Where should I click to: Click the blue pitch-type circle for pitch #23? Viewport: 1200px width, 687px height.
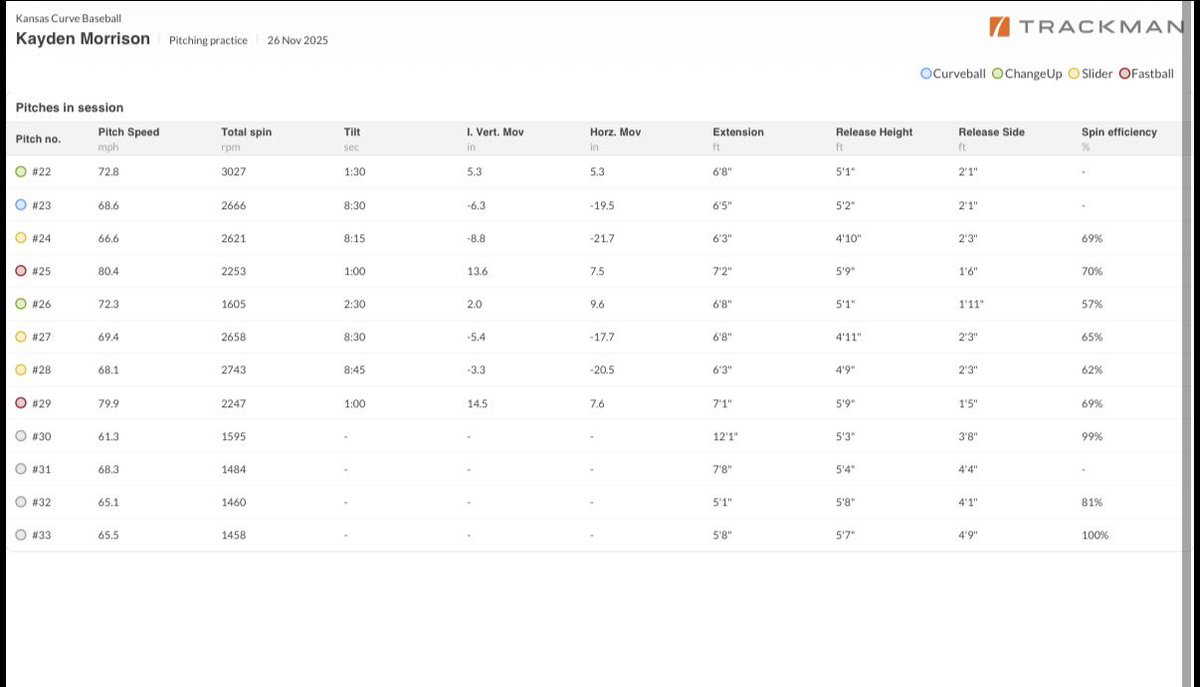coord(22,205)
